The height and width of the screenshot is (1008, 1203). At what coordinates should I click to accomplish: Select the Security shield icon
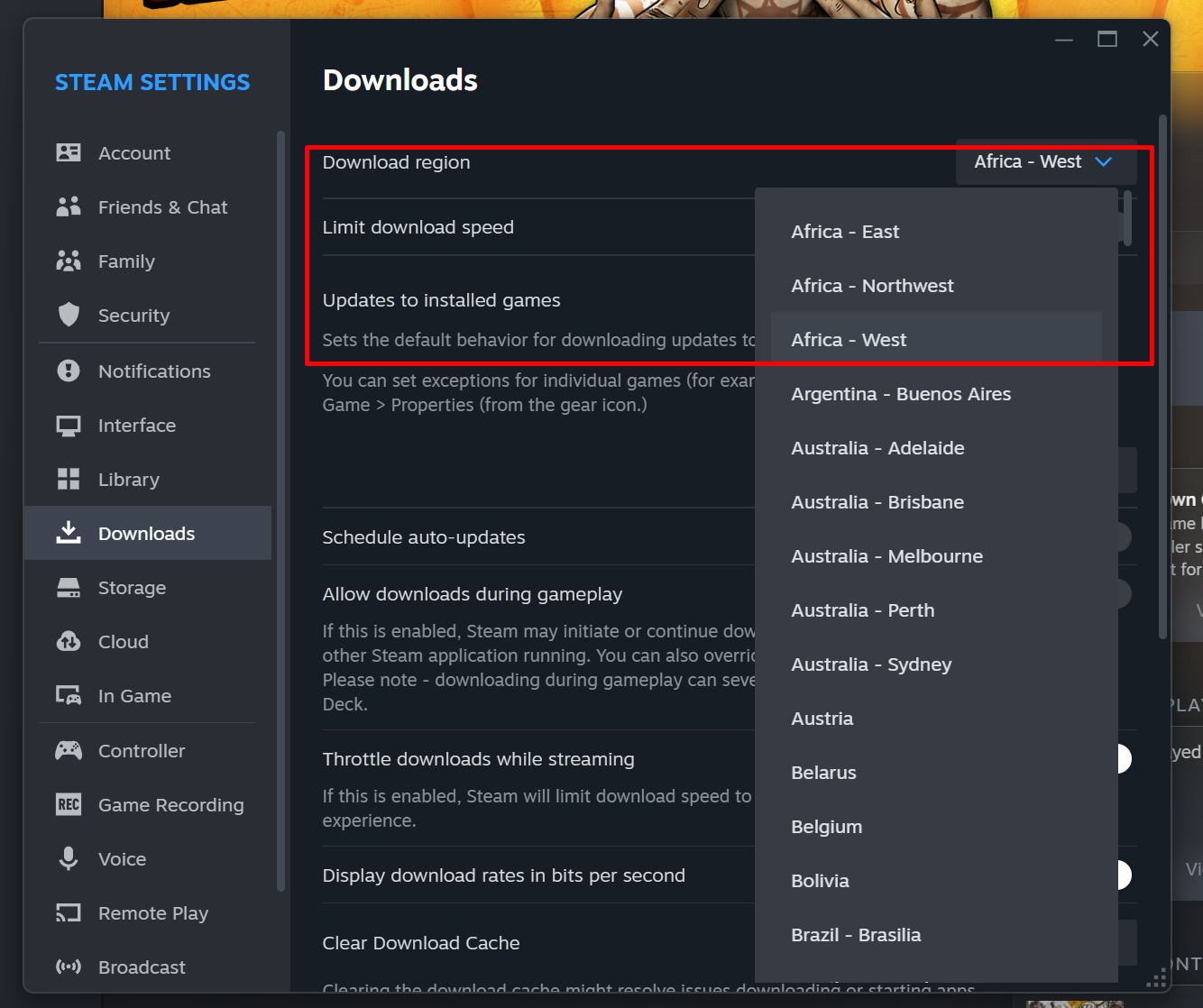[x=69, y=315]
